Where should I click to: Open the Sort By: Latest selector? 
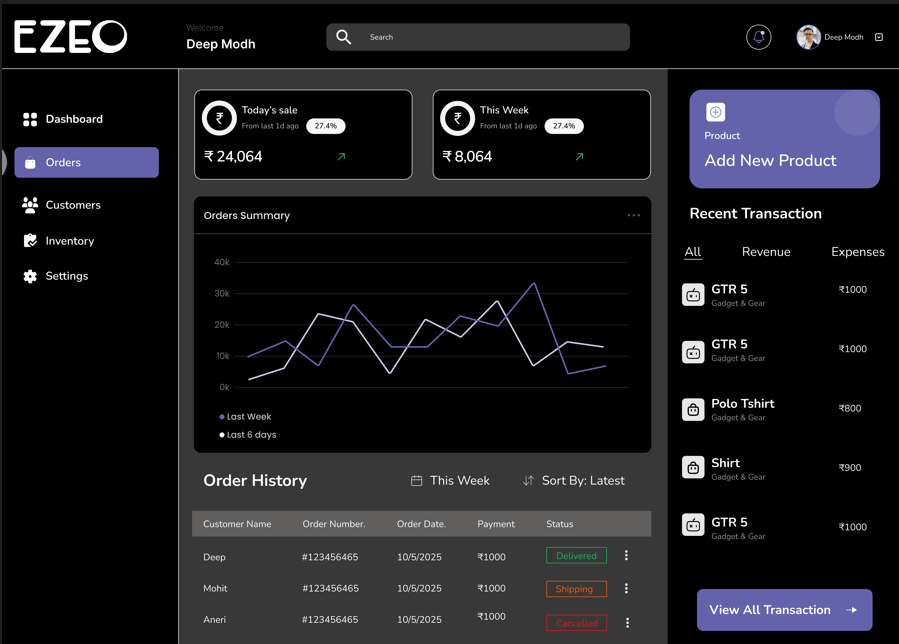[x=573, y=481]
